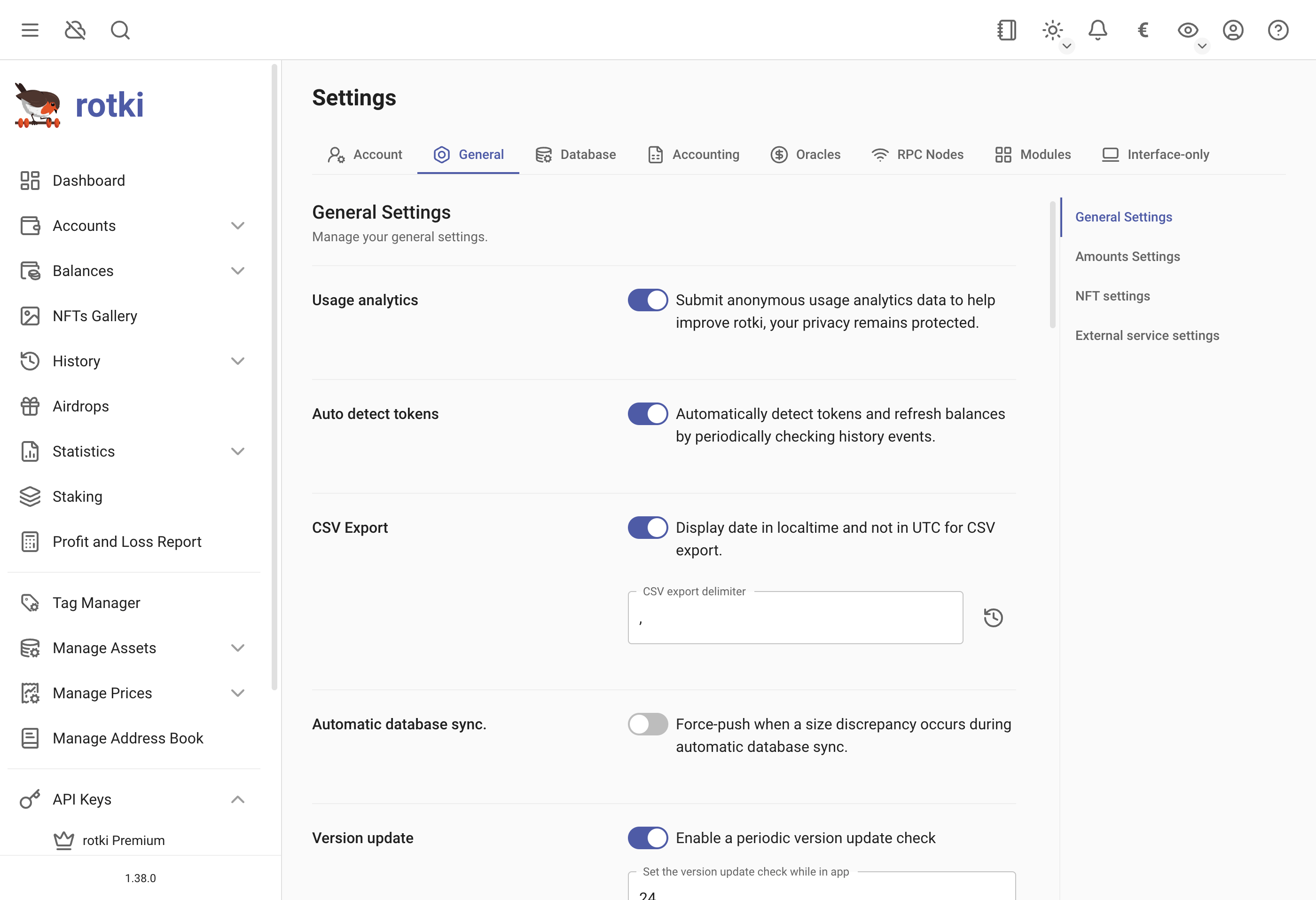Disable auto detect tokens toggle
This screenshot has width=1316, height=900.
click(648, 414)
